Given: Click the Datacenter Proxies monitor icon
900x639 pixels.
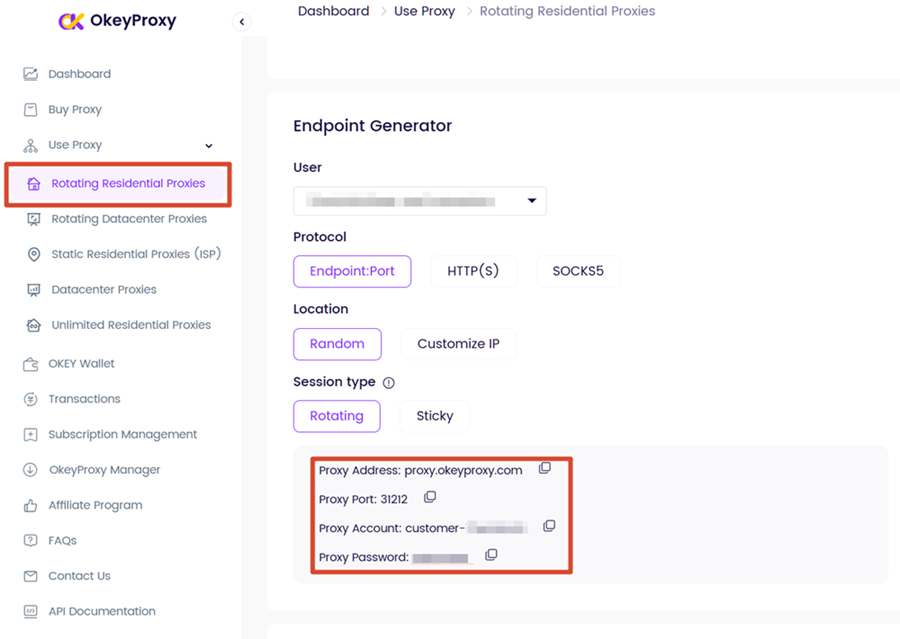Looking at the screenshot, I should 34,290.
